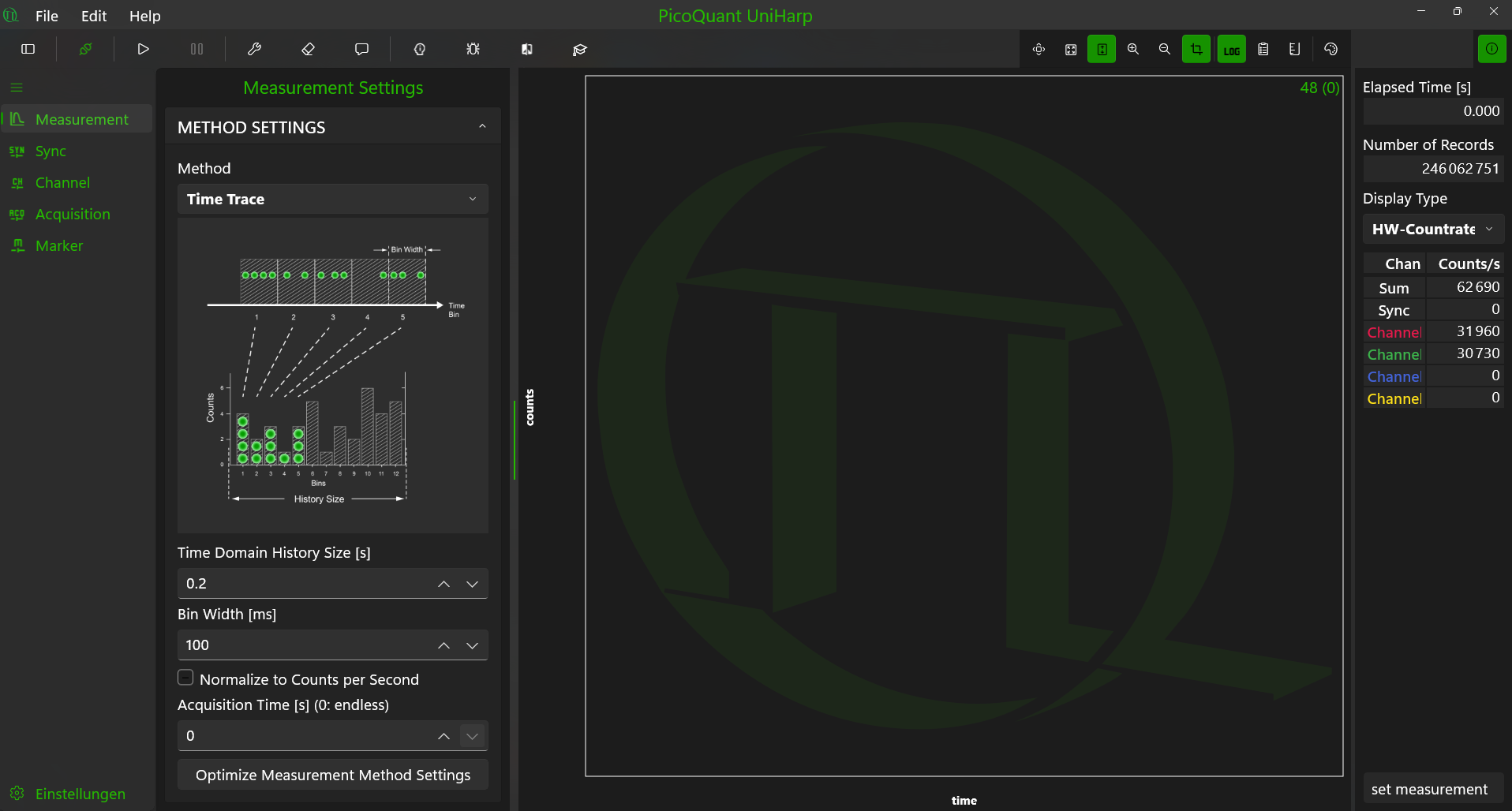Open the graduation cap tutorial icon
Image resolution: width=1512 pixels, height=811 pixels.
[580, 49]
